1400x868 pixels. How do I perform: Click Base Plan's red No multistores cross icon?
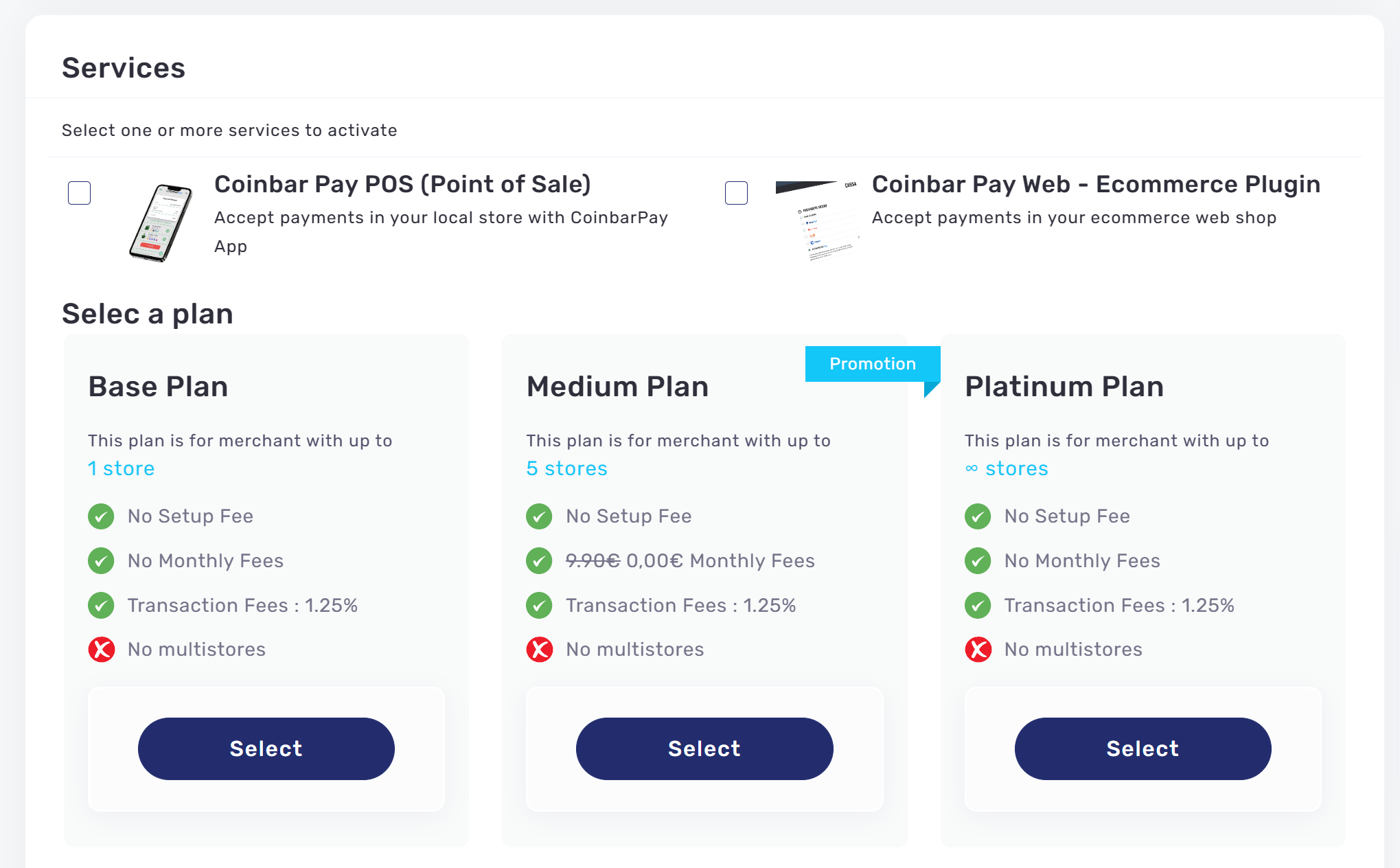pyautogui.click(x=101, y=650)
